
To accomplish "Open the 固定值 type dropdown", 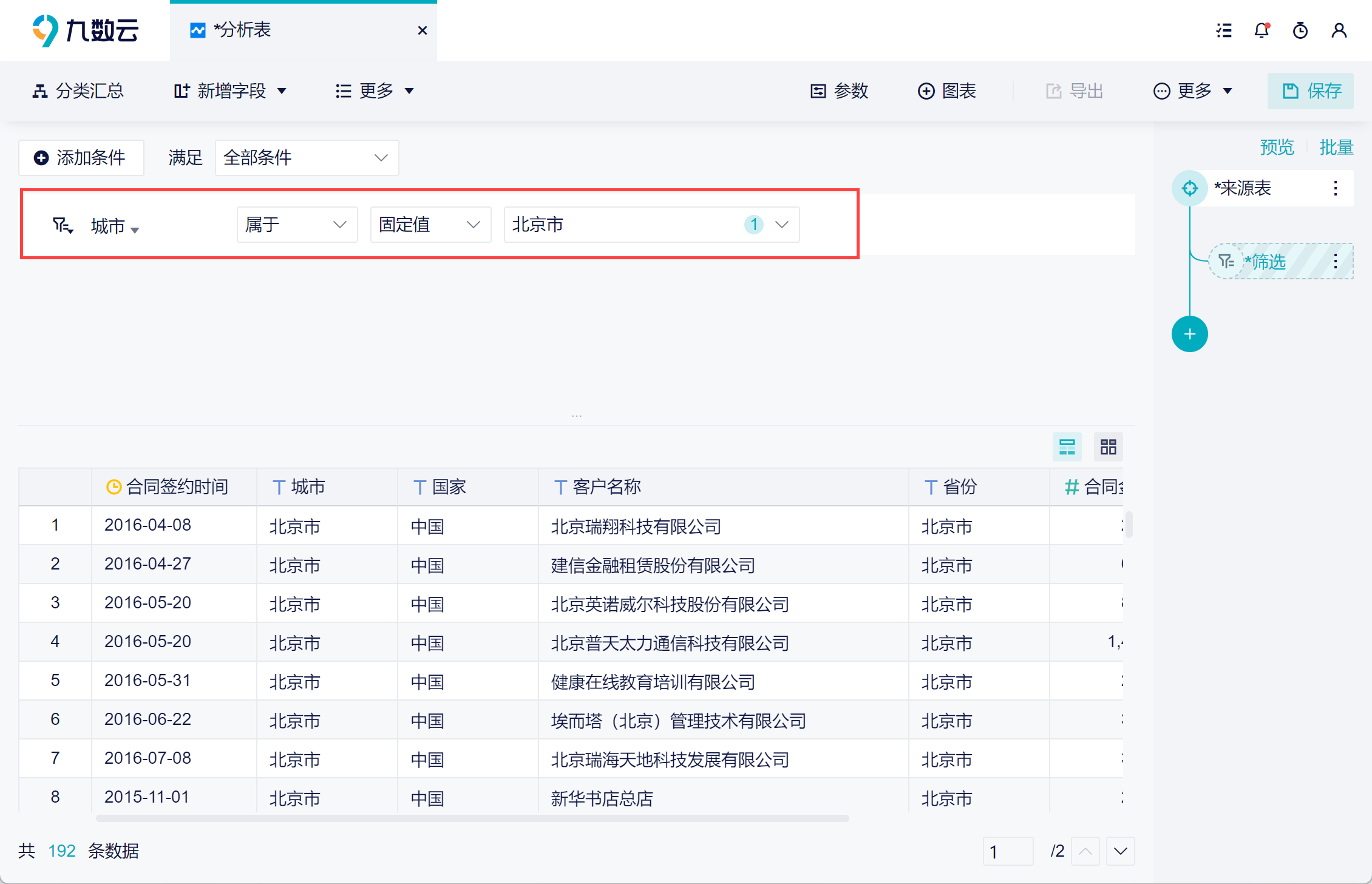I will [430, 225].
